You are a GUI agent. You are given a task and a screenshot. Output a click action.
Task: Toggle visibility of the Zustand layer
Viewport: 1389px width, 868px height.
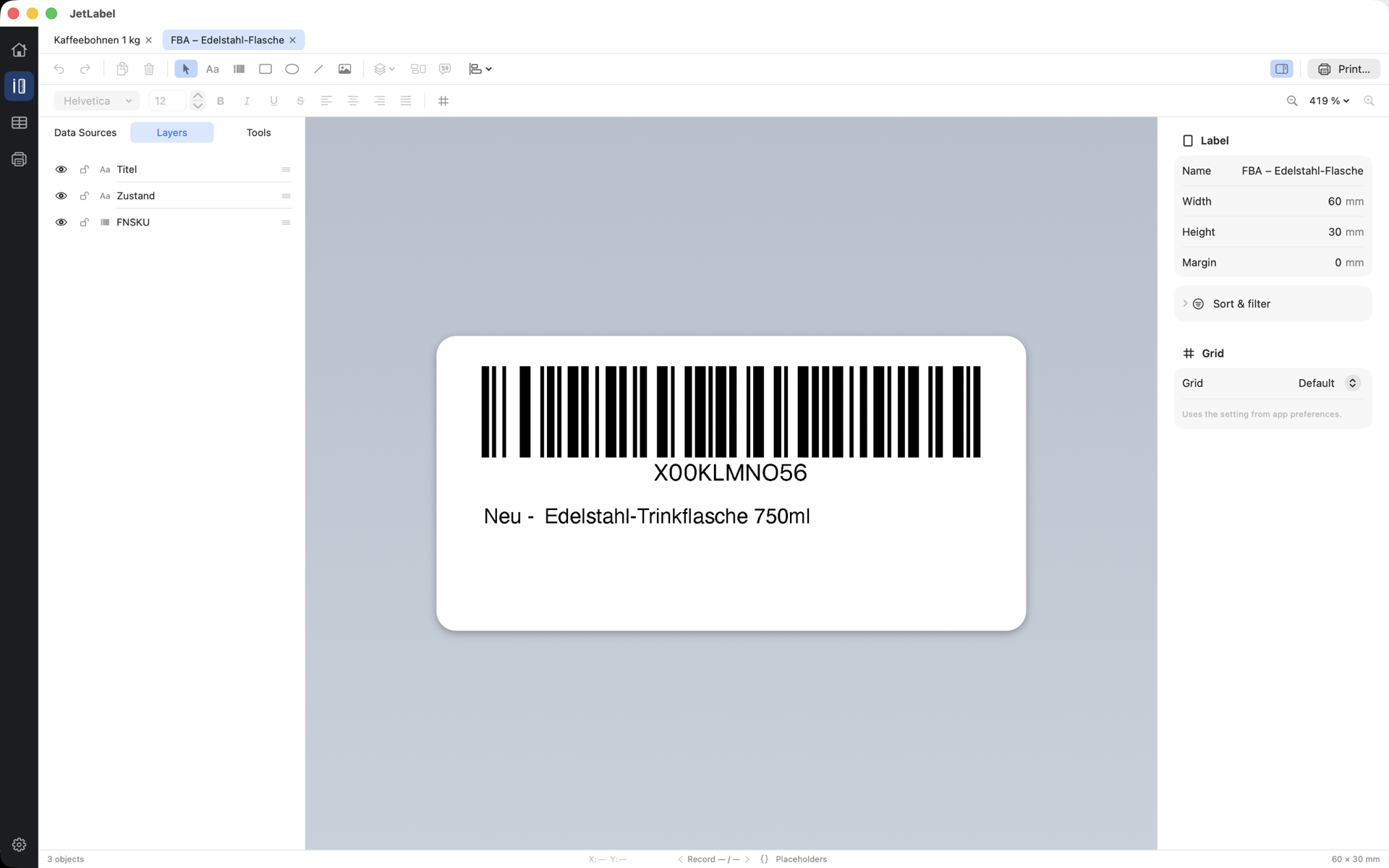click(61, 196)
